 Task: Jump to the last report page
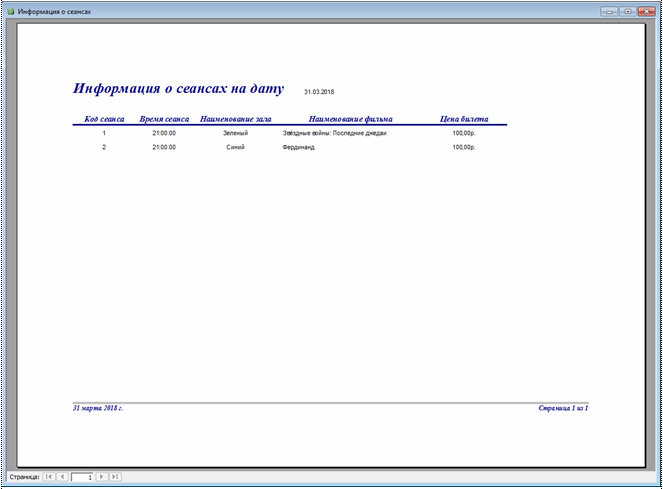coord(115,477)
